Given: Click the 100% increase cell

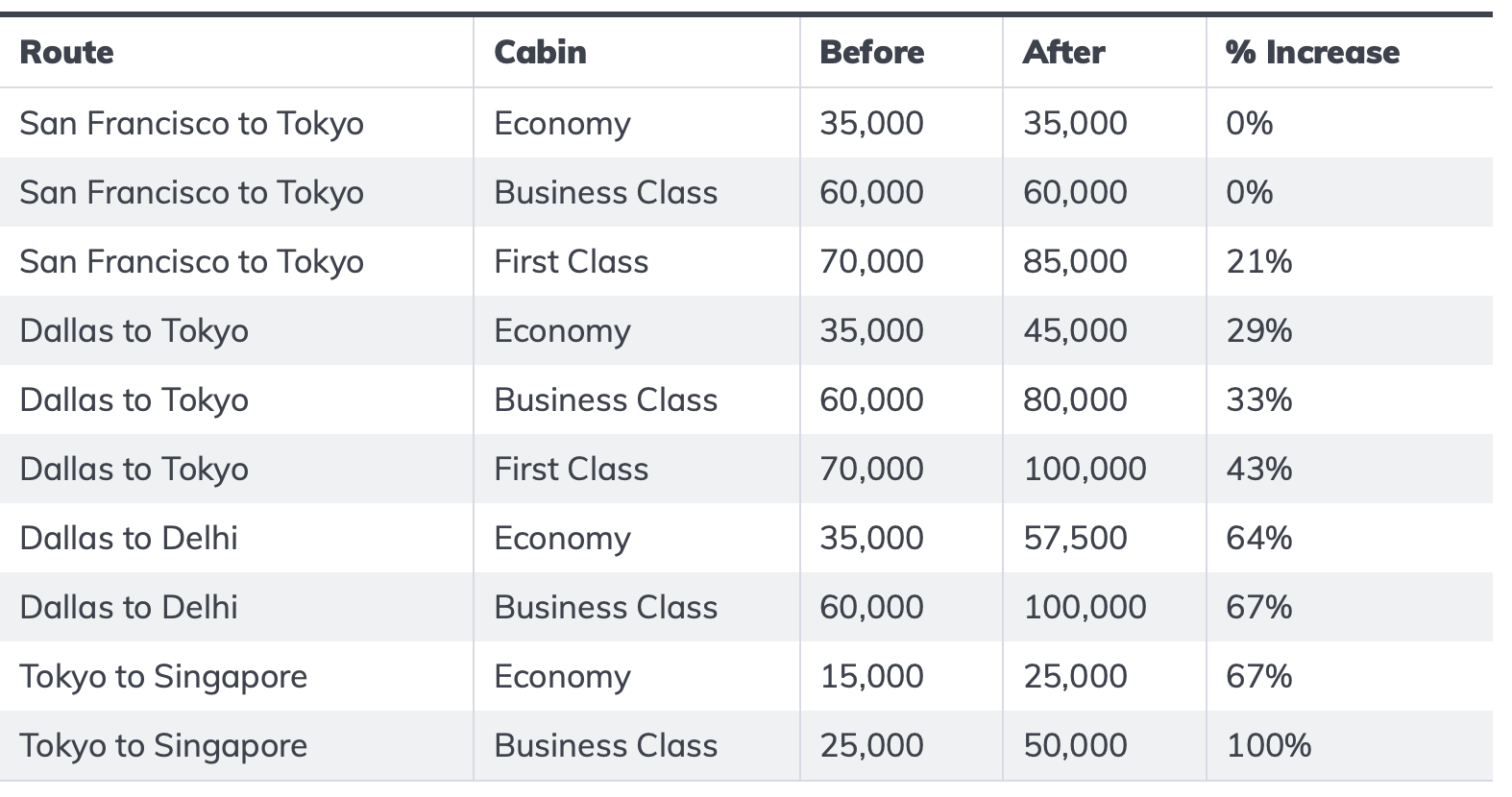Looking at the screenshot, I should (1268, 745).
